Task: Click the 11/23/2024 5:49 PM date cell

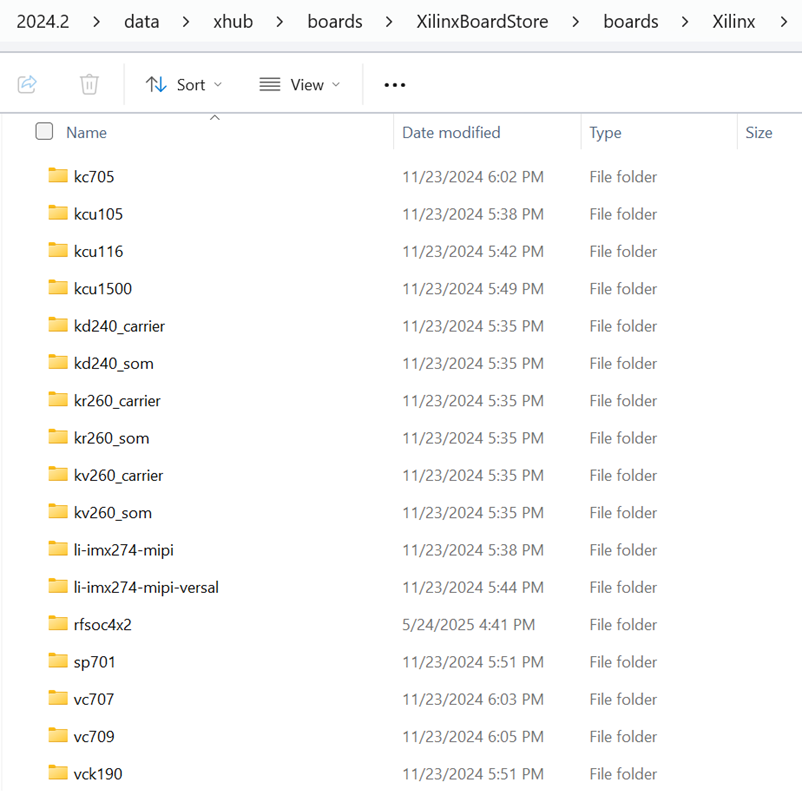Action: click(473, 288)
